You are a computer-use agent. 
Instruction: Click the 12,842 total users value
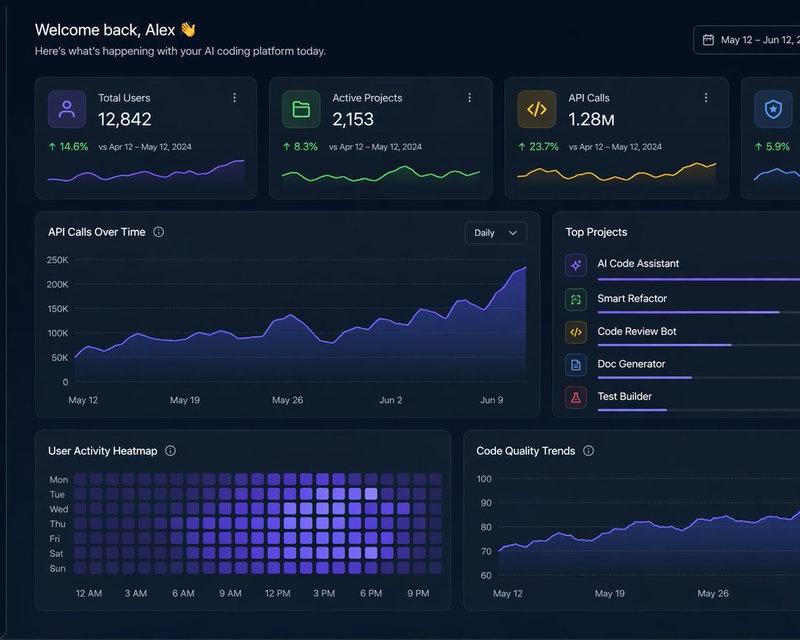click(x=124, y=119)
